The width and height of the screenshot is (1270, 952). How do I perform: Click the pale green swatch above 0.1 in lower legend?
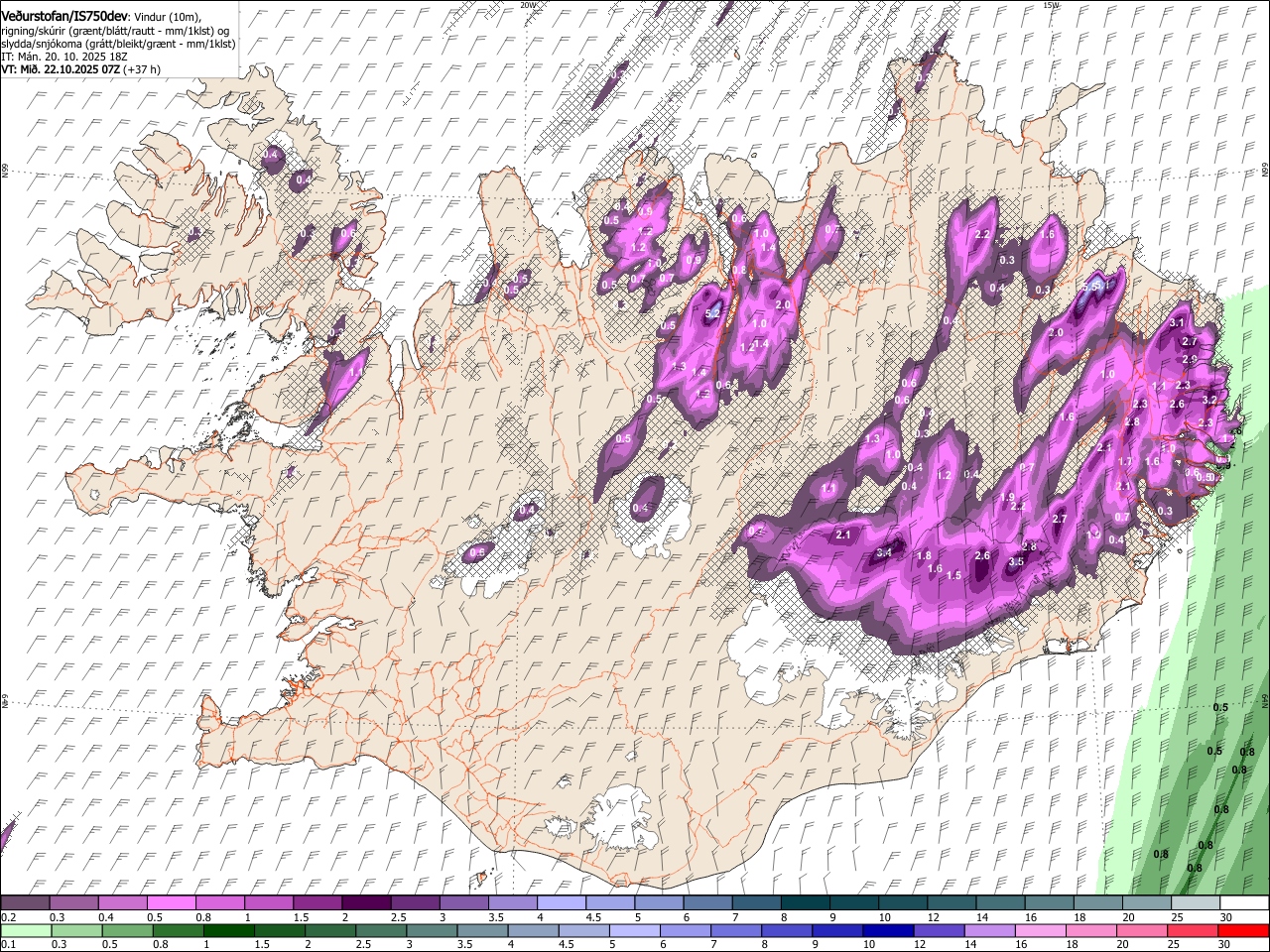pyautogui.click(x=25, y=930)
